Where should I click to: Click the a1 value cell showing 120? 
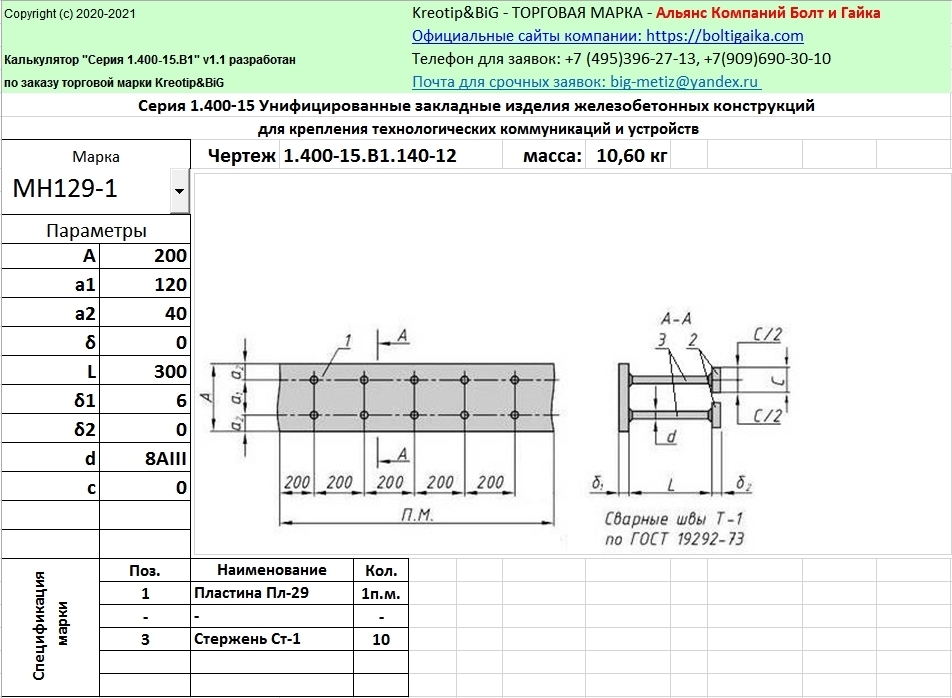click(x=145, y=284)
